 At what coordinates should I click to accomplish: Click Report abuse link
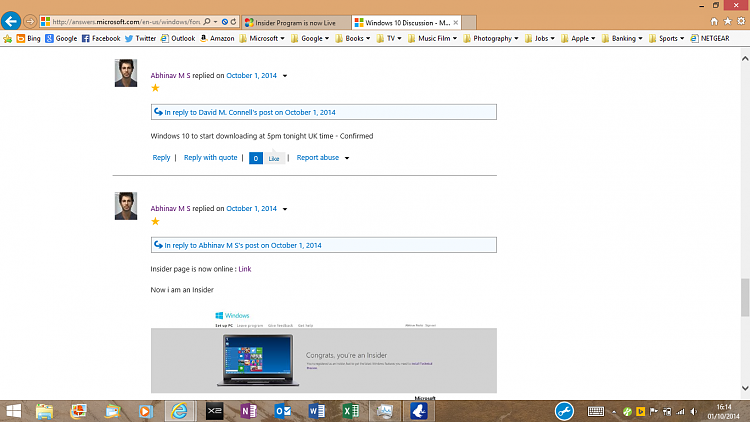318,157
